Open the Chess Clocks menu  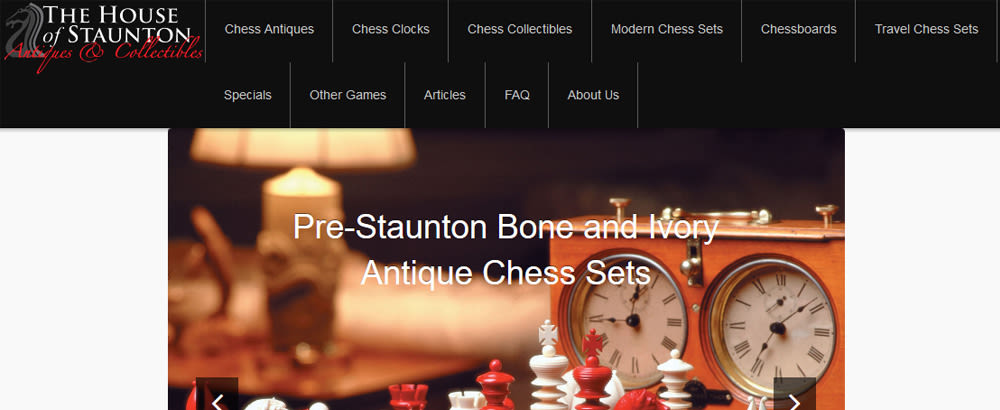point(391,29)
